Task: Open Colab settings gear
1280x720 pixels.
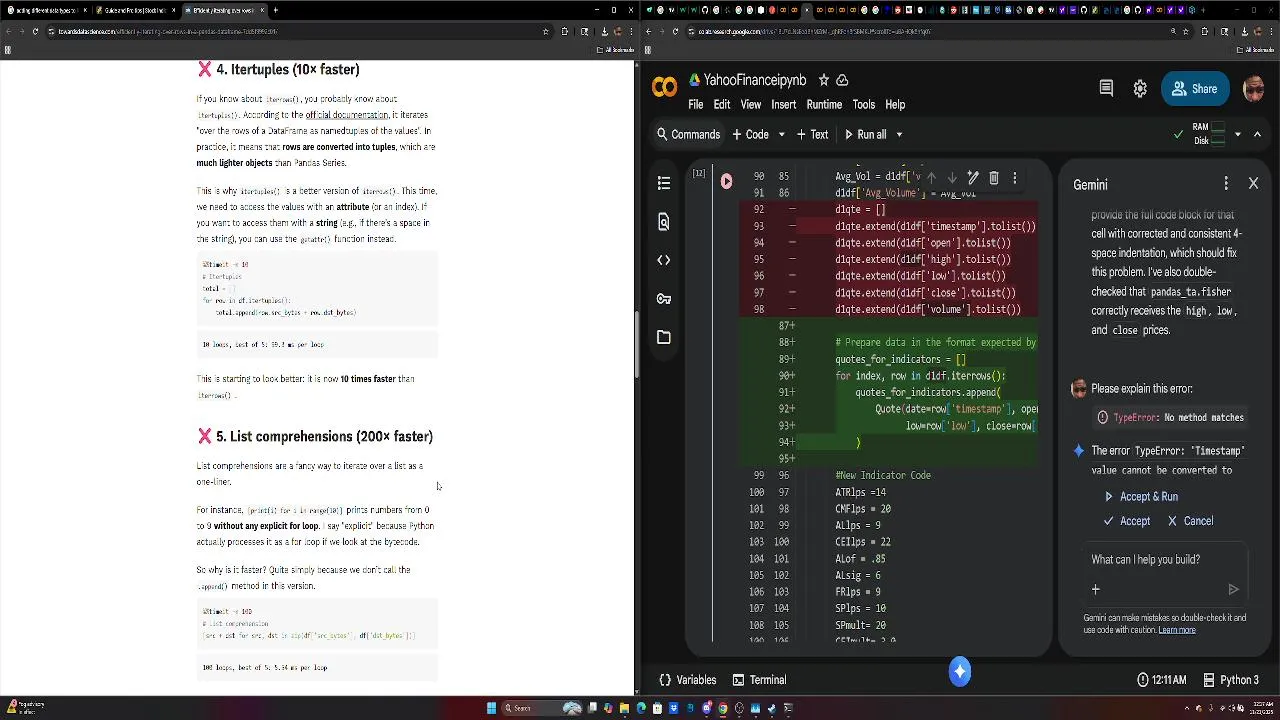Action: click(1140, 88)
